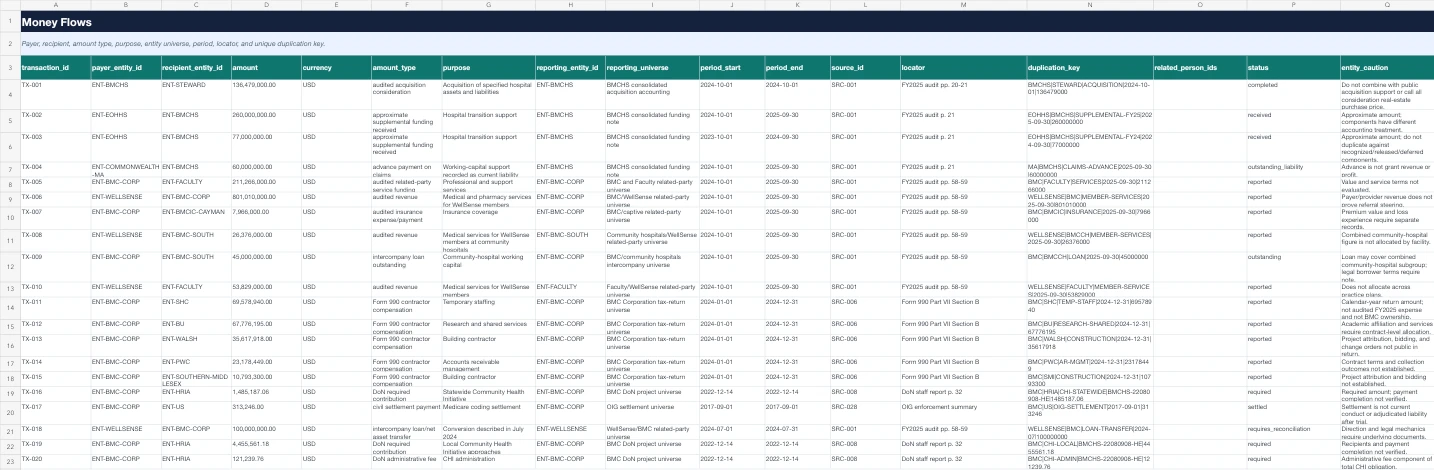Image resolution: width=1434 pixels, height=470 pixels.
Task: Click the period_start header cell
Action: point(731,68)
